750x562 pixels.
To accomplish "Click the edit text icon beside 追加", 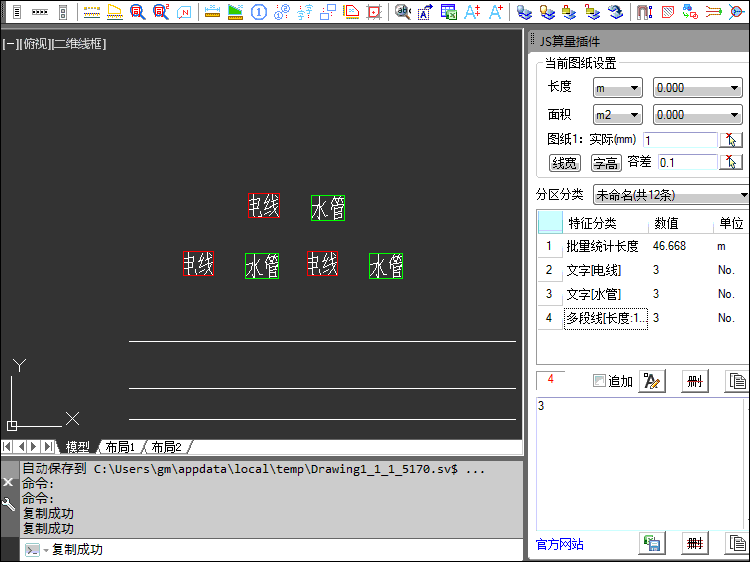I will pos(653,381).
